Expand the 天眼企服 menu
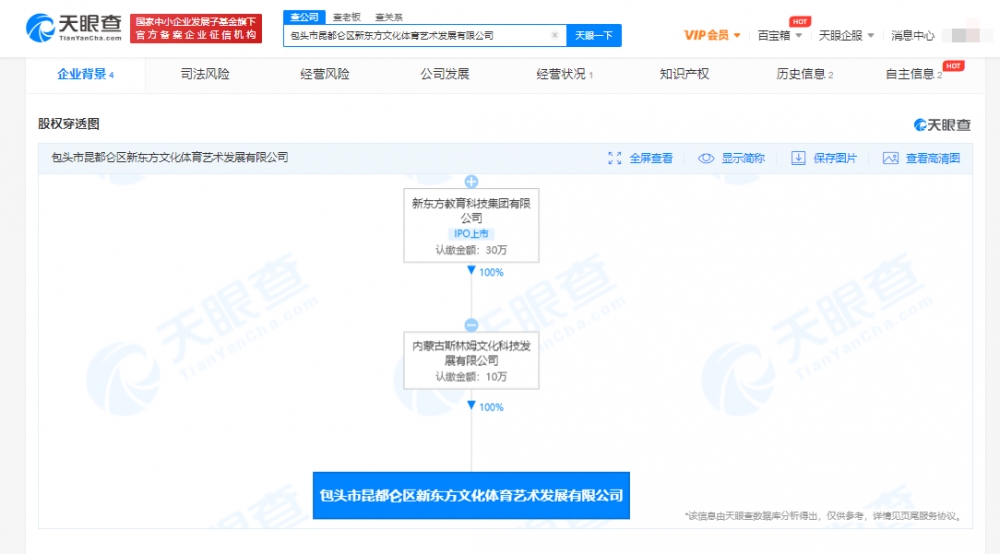 846,35
